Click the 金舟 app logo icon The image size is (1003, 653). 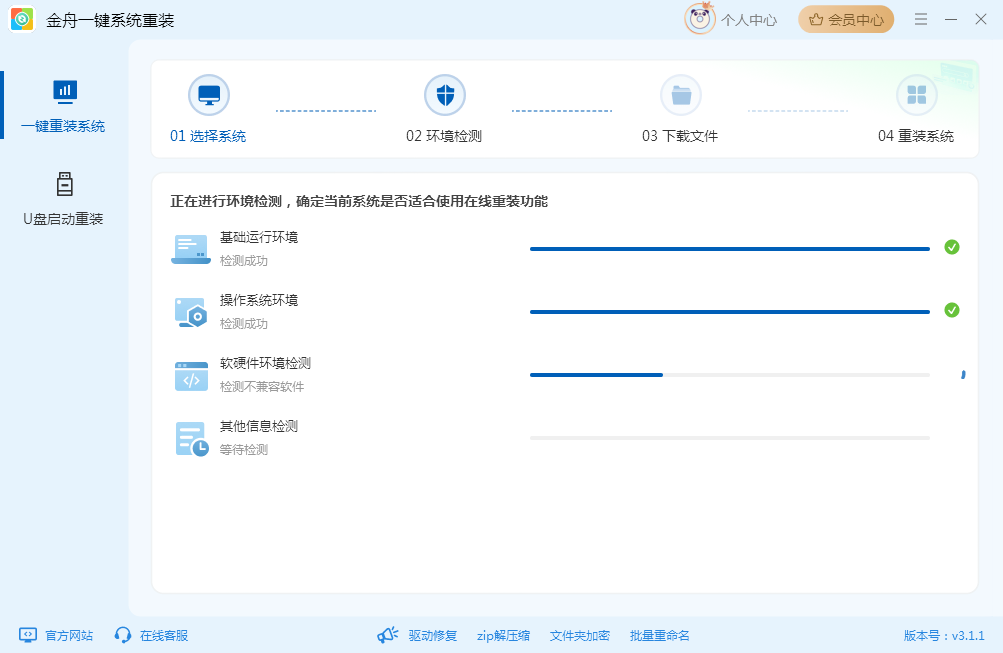22,20
